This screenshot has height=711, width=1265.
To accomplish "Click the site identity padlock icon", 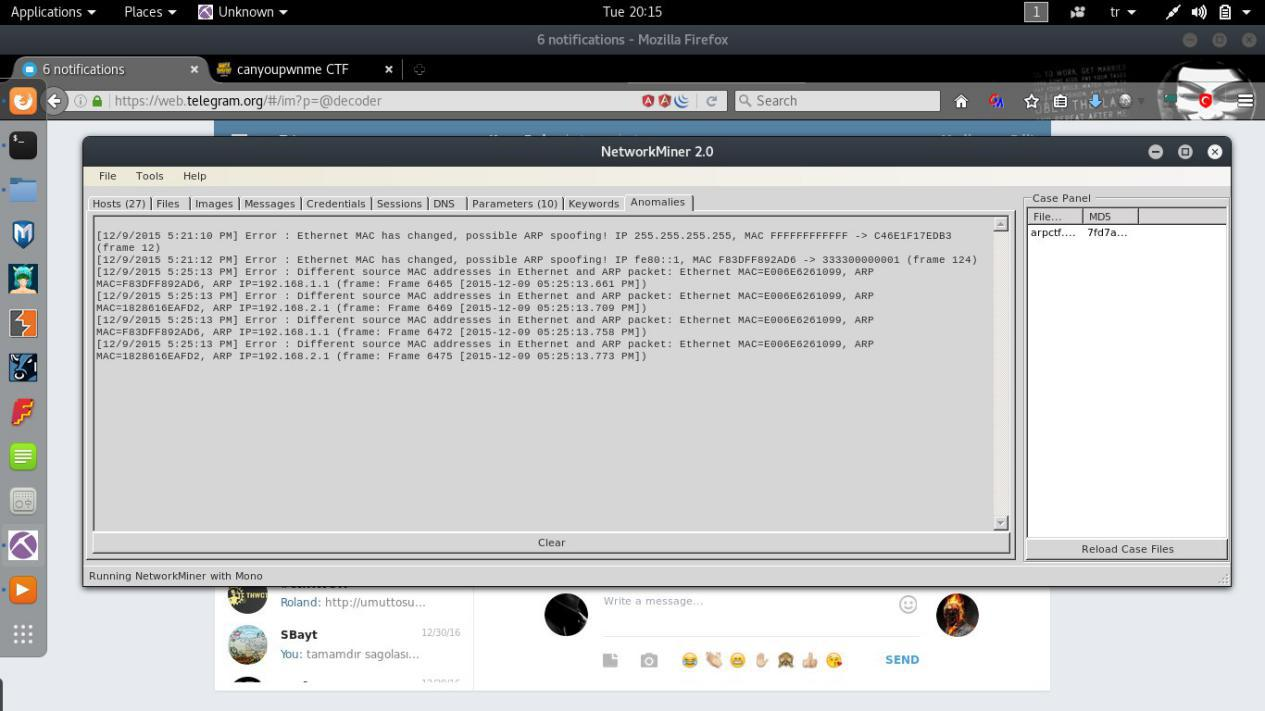I will [x=97, y=101].
